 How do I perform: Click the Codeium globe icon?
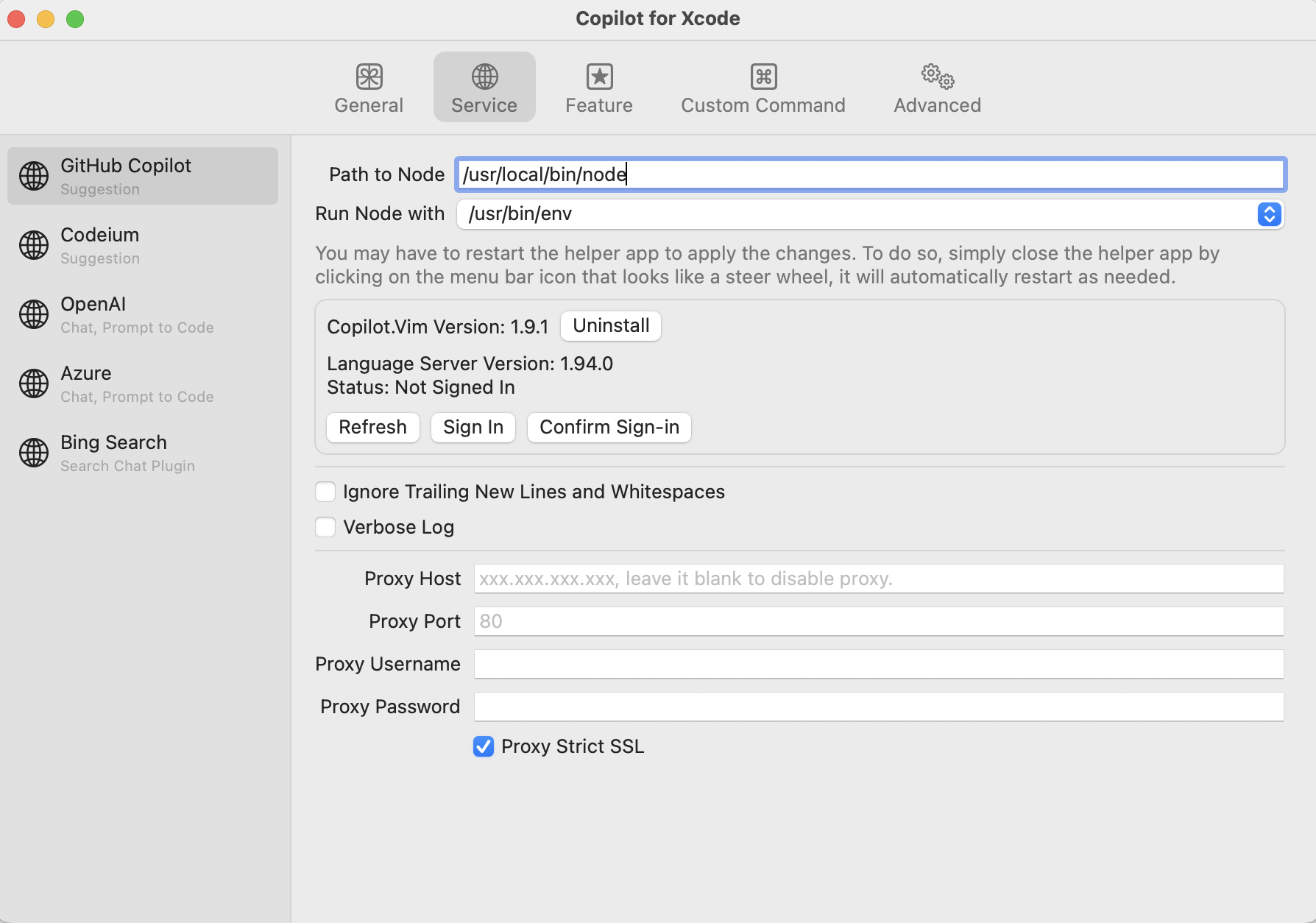(x=34, y=245)
